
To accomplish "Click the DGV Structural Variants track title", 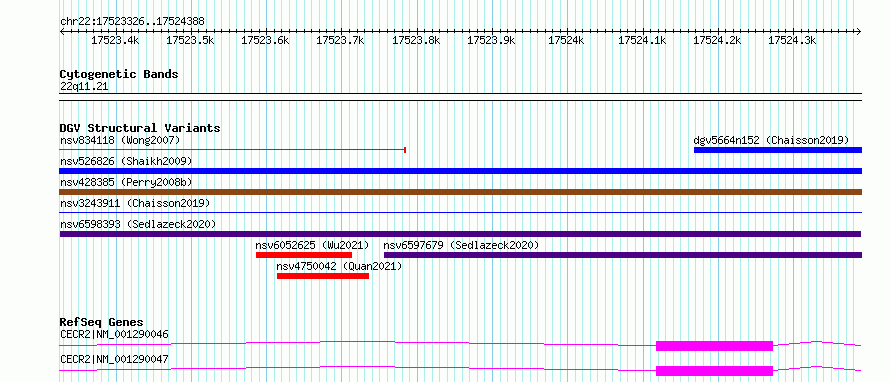I will [140, 128].
